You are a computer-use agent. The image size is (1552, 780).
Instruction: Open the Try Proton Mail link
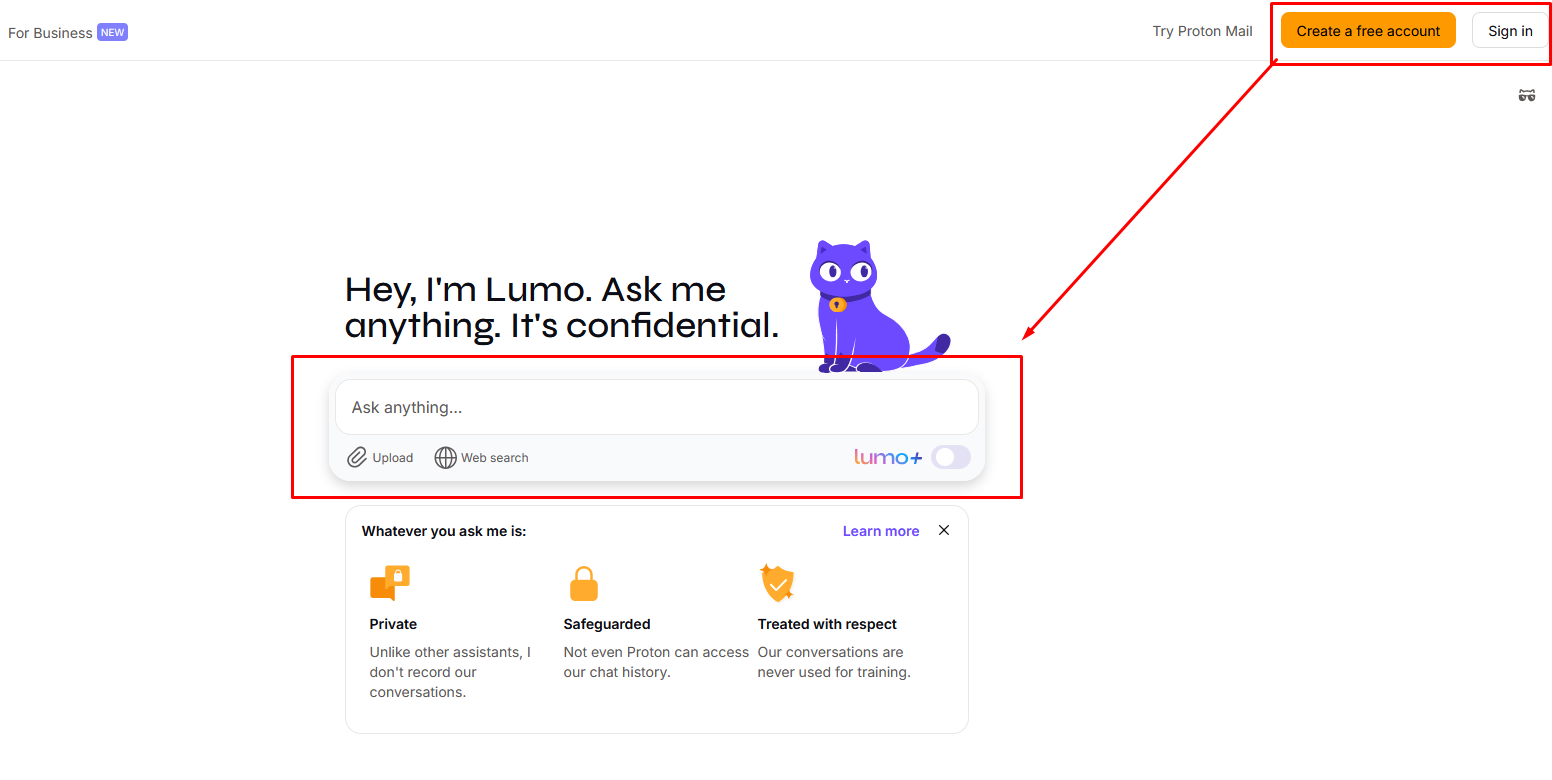pyautogui.click(x=1202, y=31)
